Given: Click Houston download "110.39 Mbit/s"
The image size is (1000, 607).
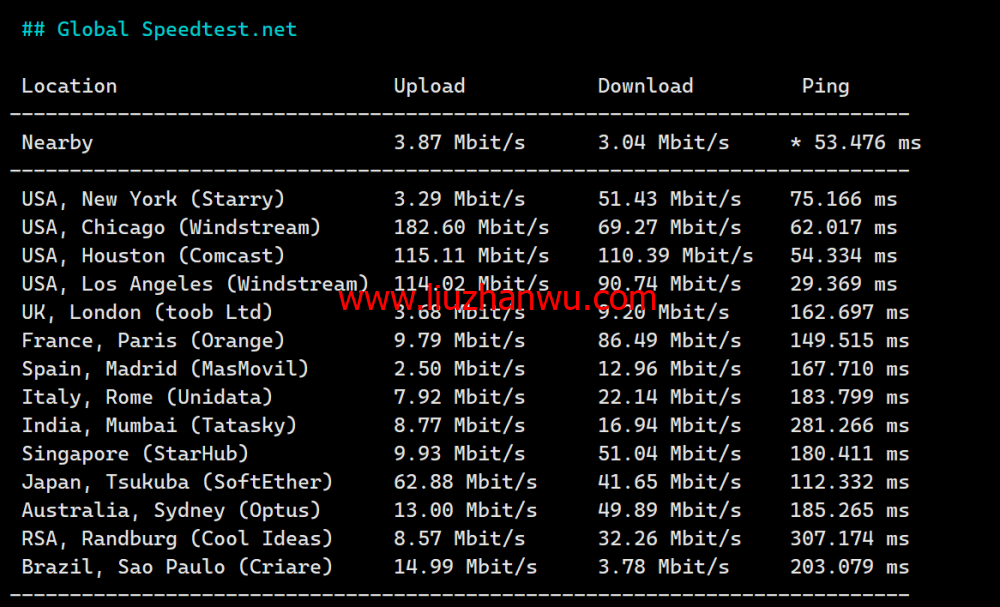Looking at the screenshot, I should (675, 256).
